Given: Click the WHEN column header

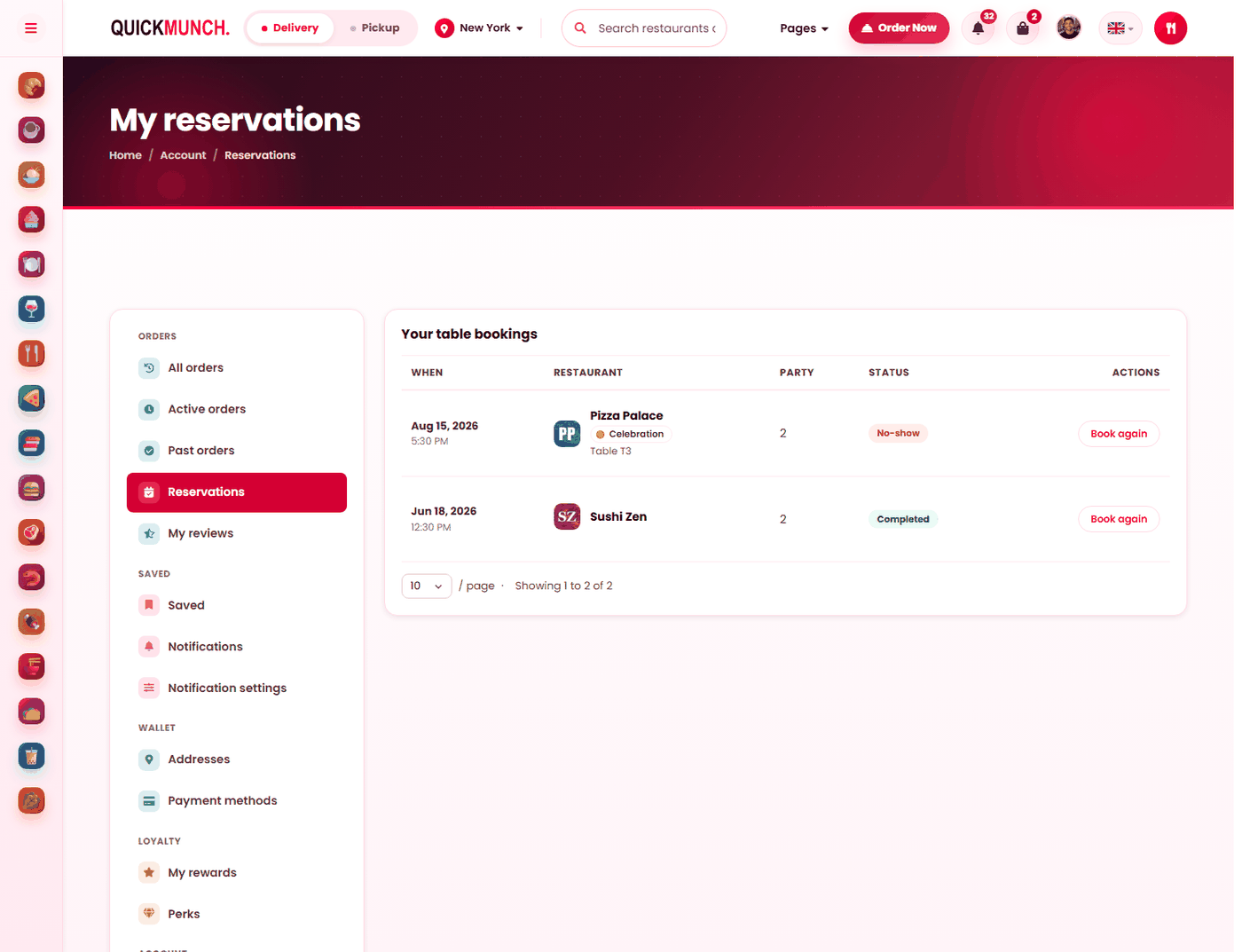Looking at the screenshot, I should (x=427, y=373).
